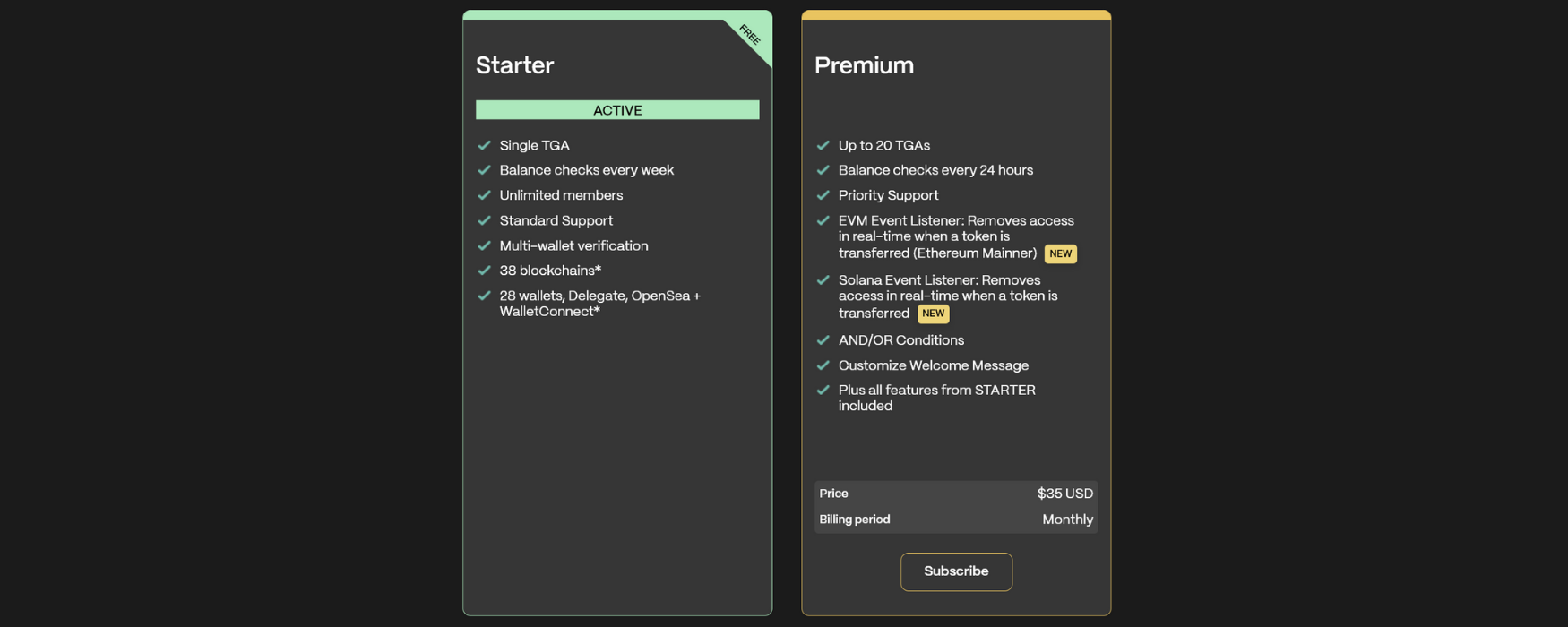This screenshot has height=627, width=1568.
Task: Click the checkmark beside 28 wallets, Delegate
Action: click(484, 296)
